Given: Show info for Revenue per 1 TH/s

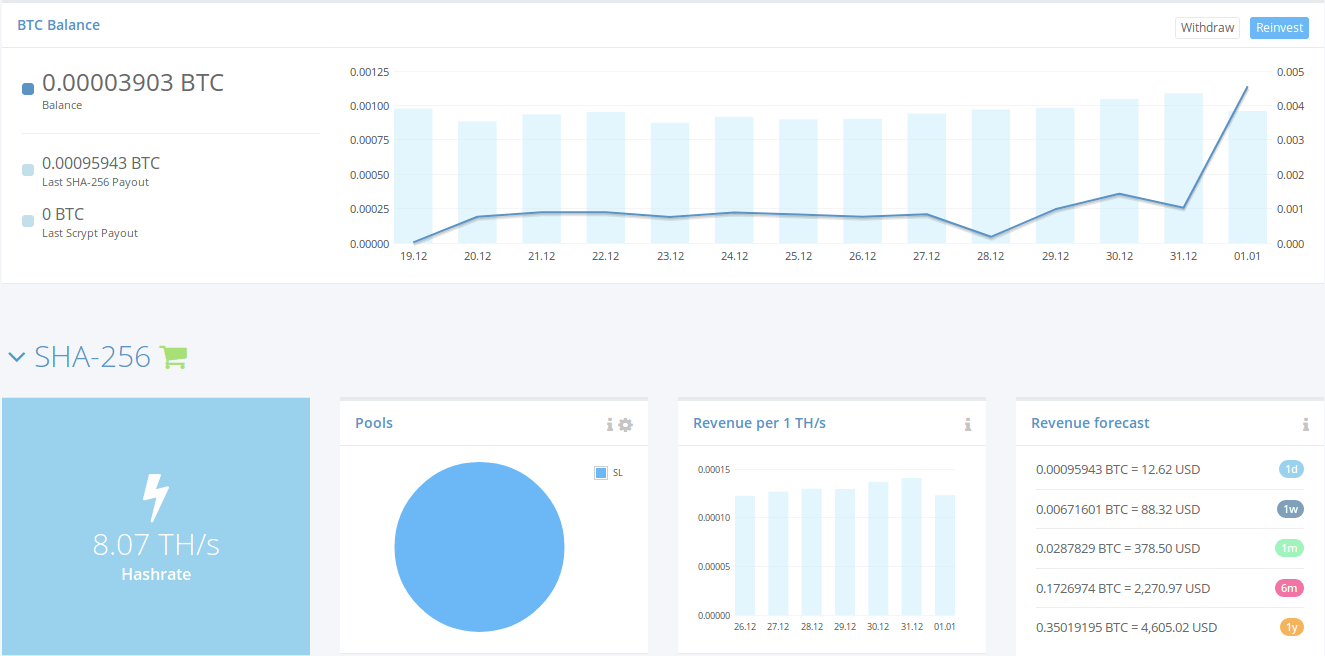Looking at the screenshot, I should [x=968, y=425].
